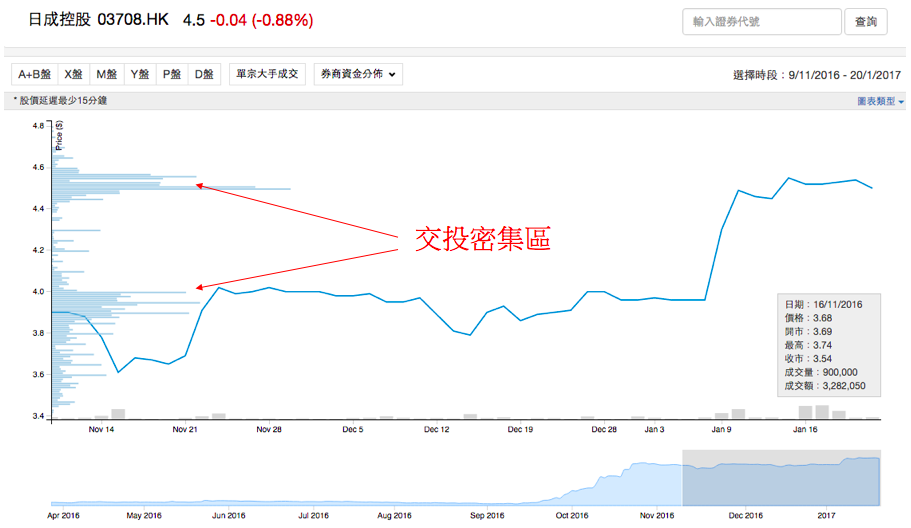Click the 日成控股 03708.HK stock title
This screenshot has height=528, width=911.
[x=98, y=20]
